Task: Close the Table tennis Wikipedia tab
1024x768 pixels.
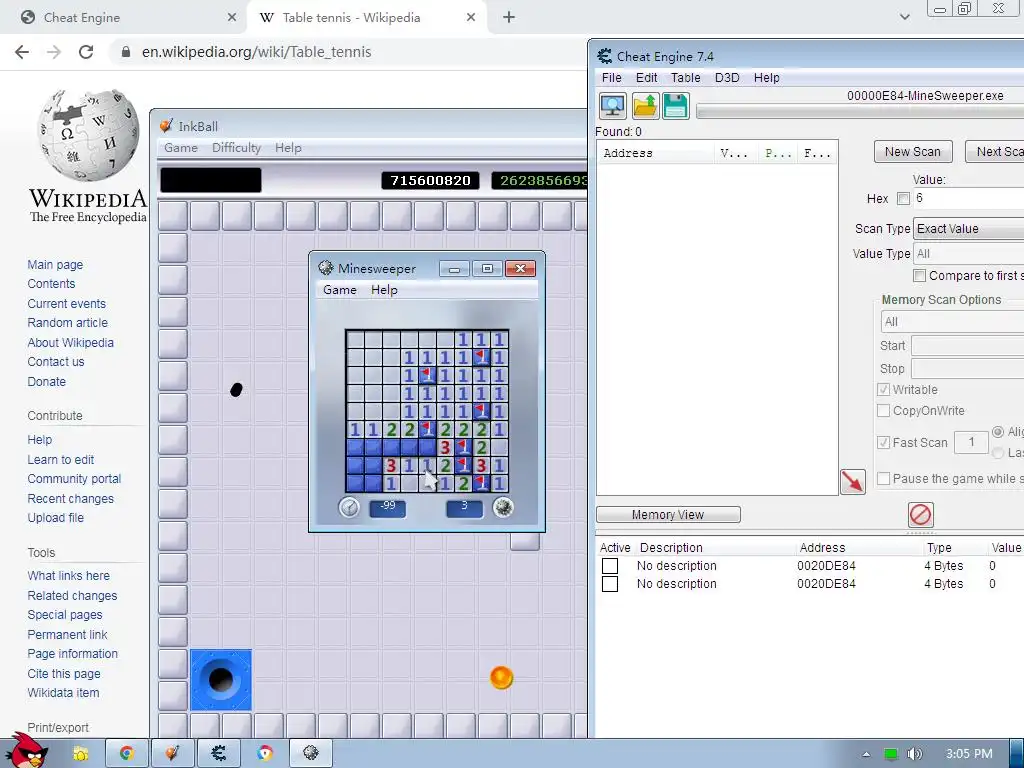Action: [x=471, y=18]
